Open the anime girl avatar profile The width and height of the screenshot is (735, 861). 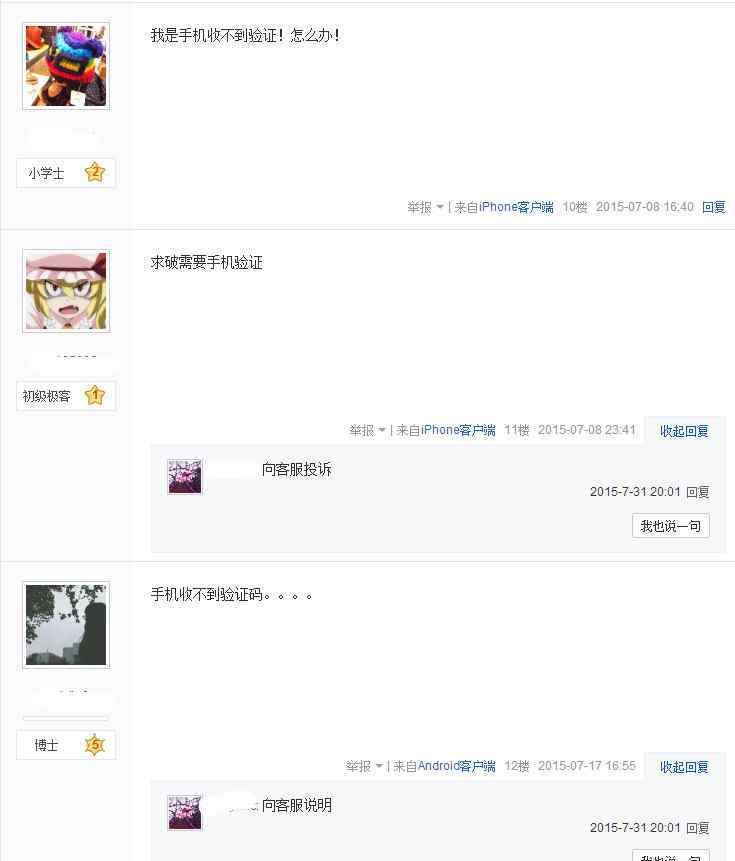(x=66, y=291)
